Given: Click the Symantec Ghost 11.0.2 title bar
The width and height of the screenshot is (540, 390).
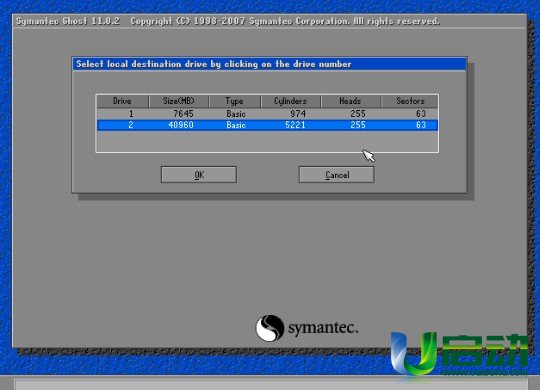Looking at the screenshot, I should coord(270,21).
